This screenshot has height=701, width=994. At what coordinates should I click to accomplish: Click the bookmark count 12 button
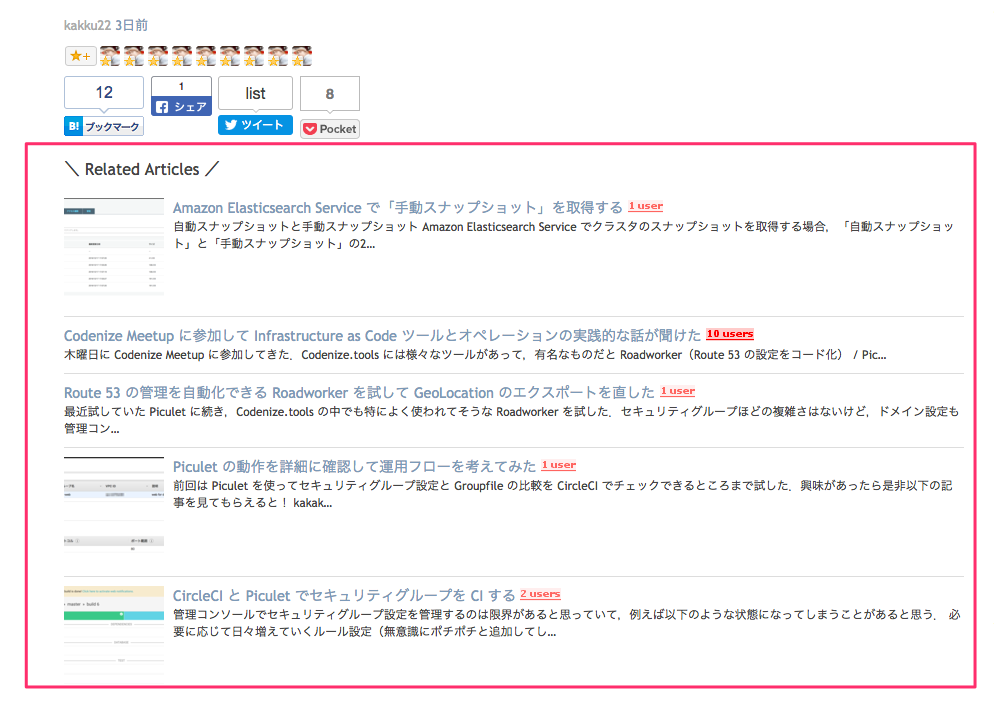103,92
